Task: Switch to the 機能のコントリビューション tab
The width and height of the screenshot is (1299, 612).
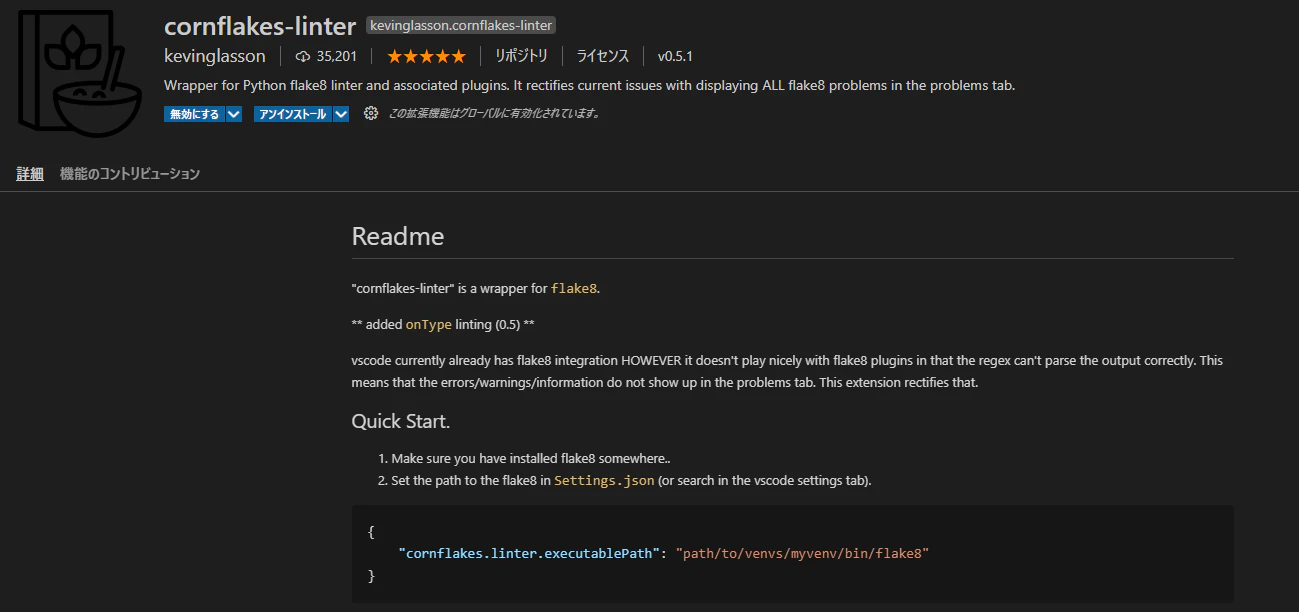Action: [x=130, y=174]
